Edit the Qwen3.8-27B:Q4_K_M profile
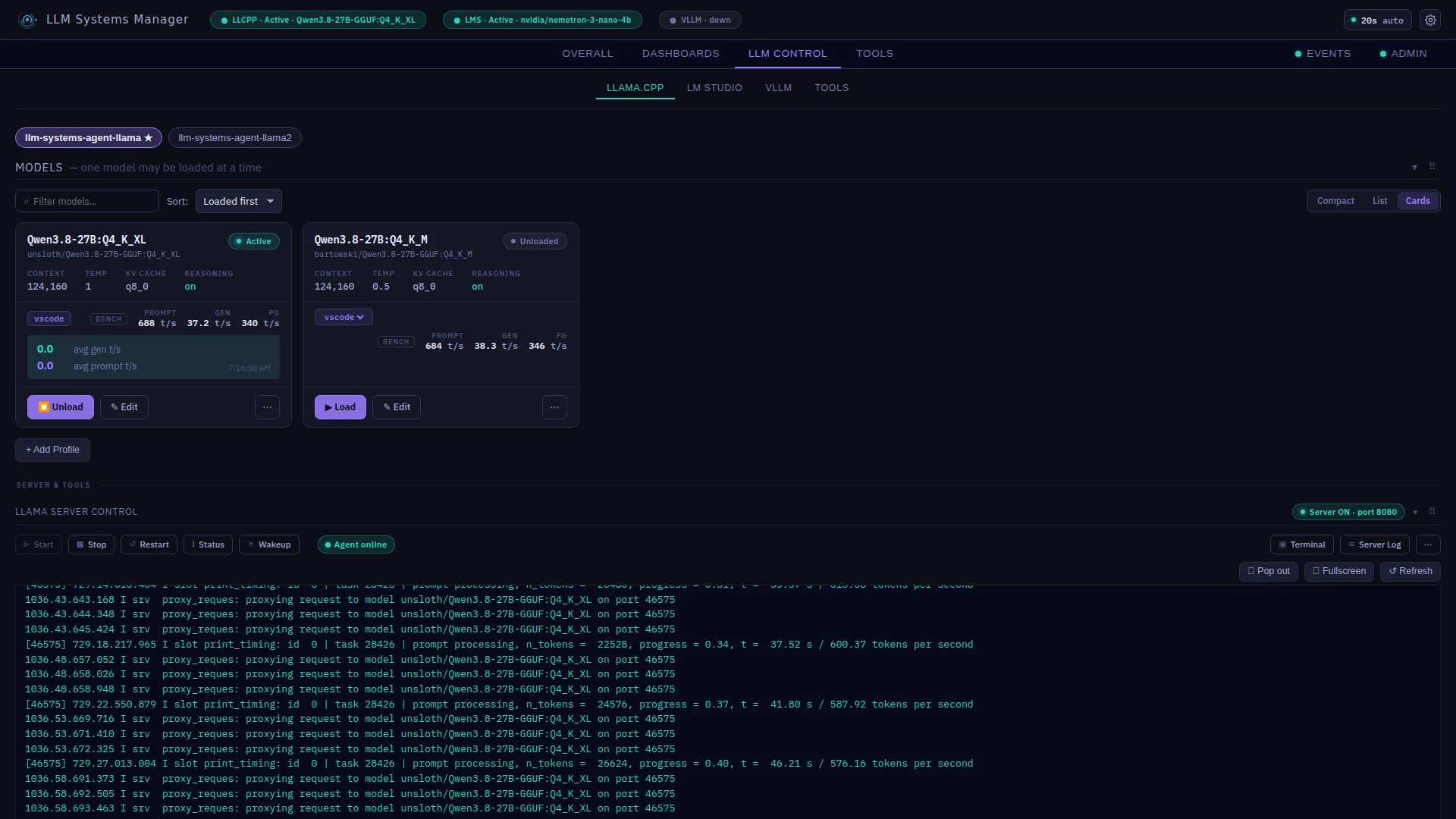Viewport: 1456px width, 819px height. coord(397,407)
